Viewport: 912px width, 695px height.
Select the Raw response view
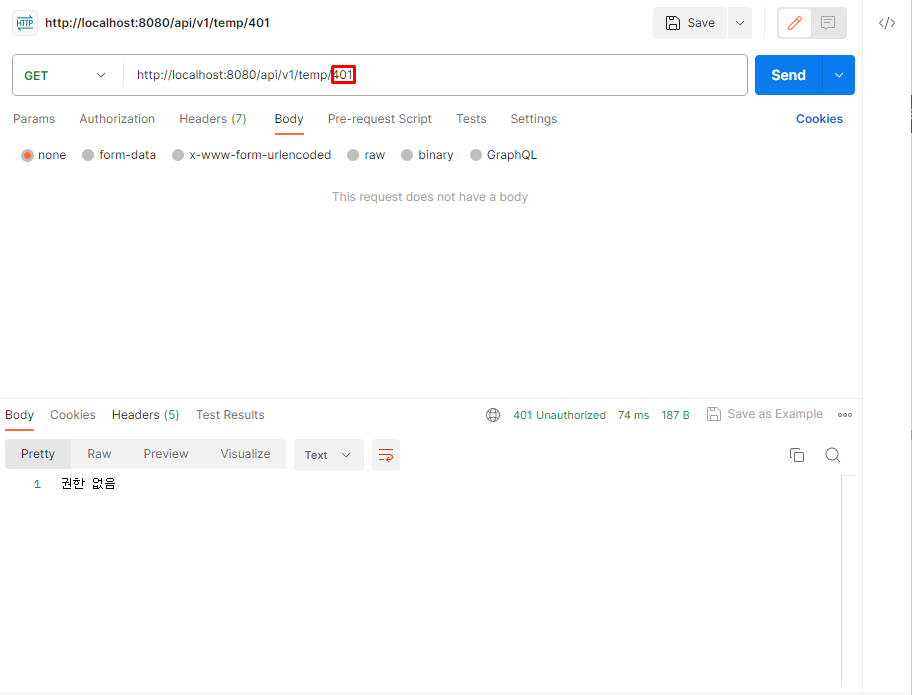coord(99,454)
